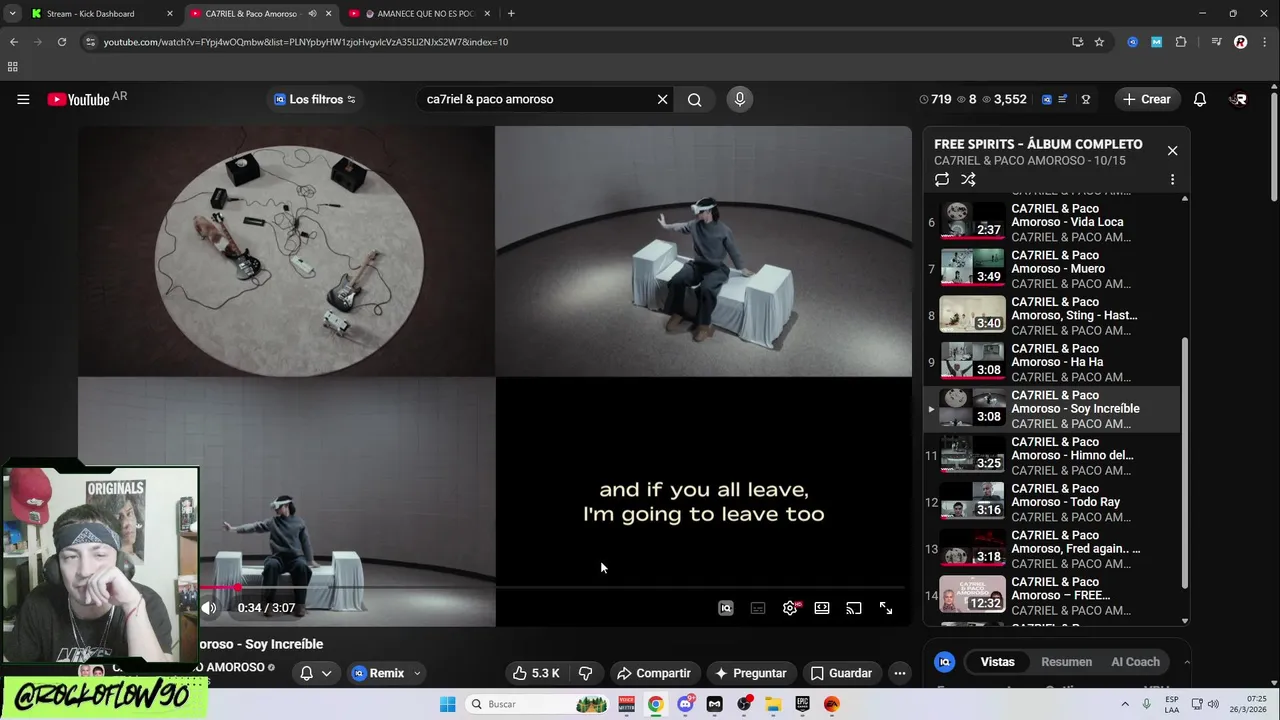Play Muero in the playlist
The width and height of the screenshot is (1280, 720).
click(1051, 268)
